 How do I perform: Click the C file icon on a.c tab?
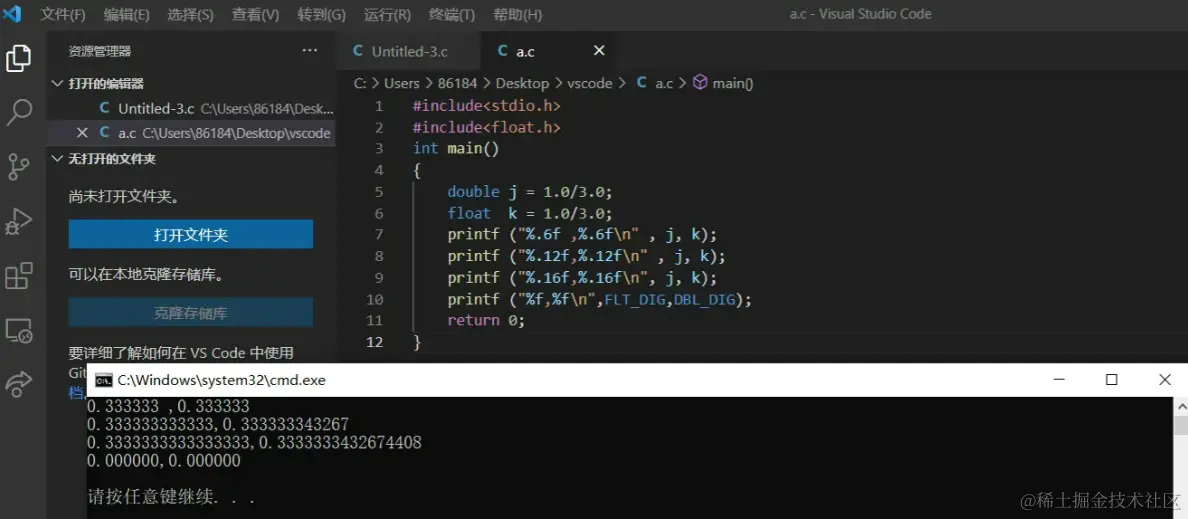pos(502,51)
